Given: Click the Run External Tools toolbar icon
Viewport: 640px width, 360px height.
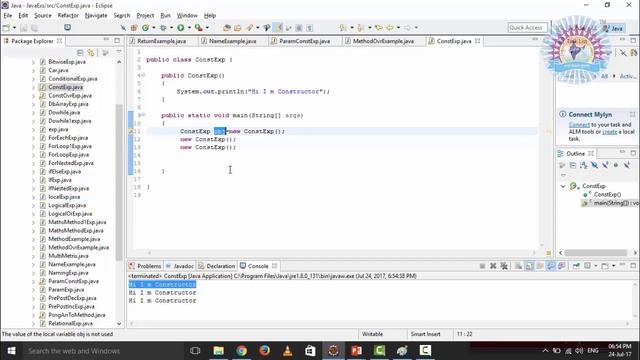Looking at the screenshot, I should click(198, 28).
